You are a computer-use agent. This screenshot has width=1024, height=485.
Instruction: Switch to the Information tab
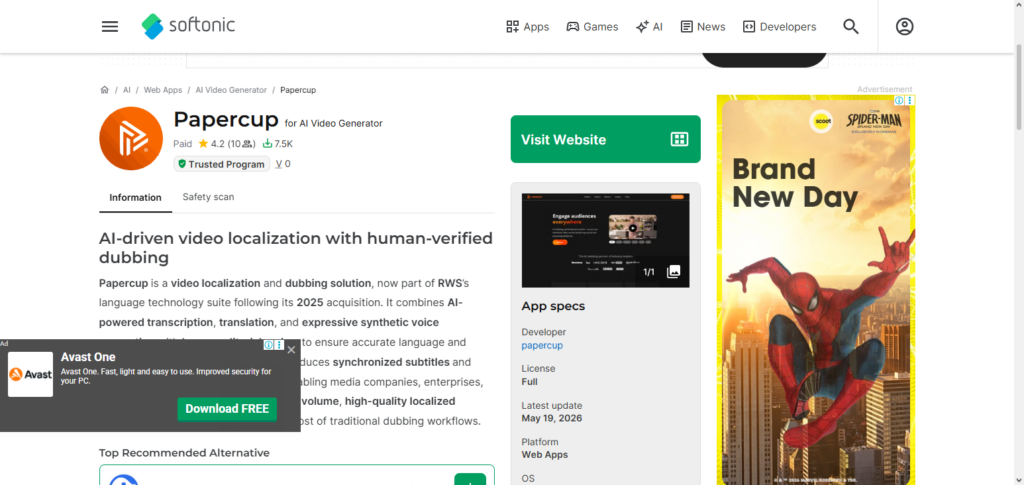[135, 198]
